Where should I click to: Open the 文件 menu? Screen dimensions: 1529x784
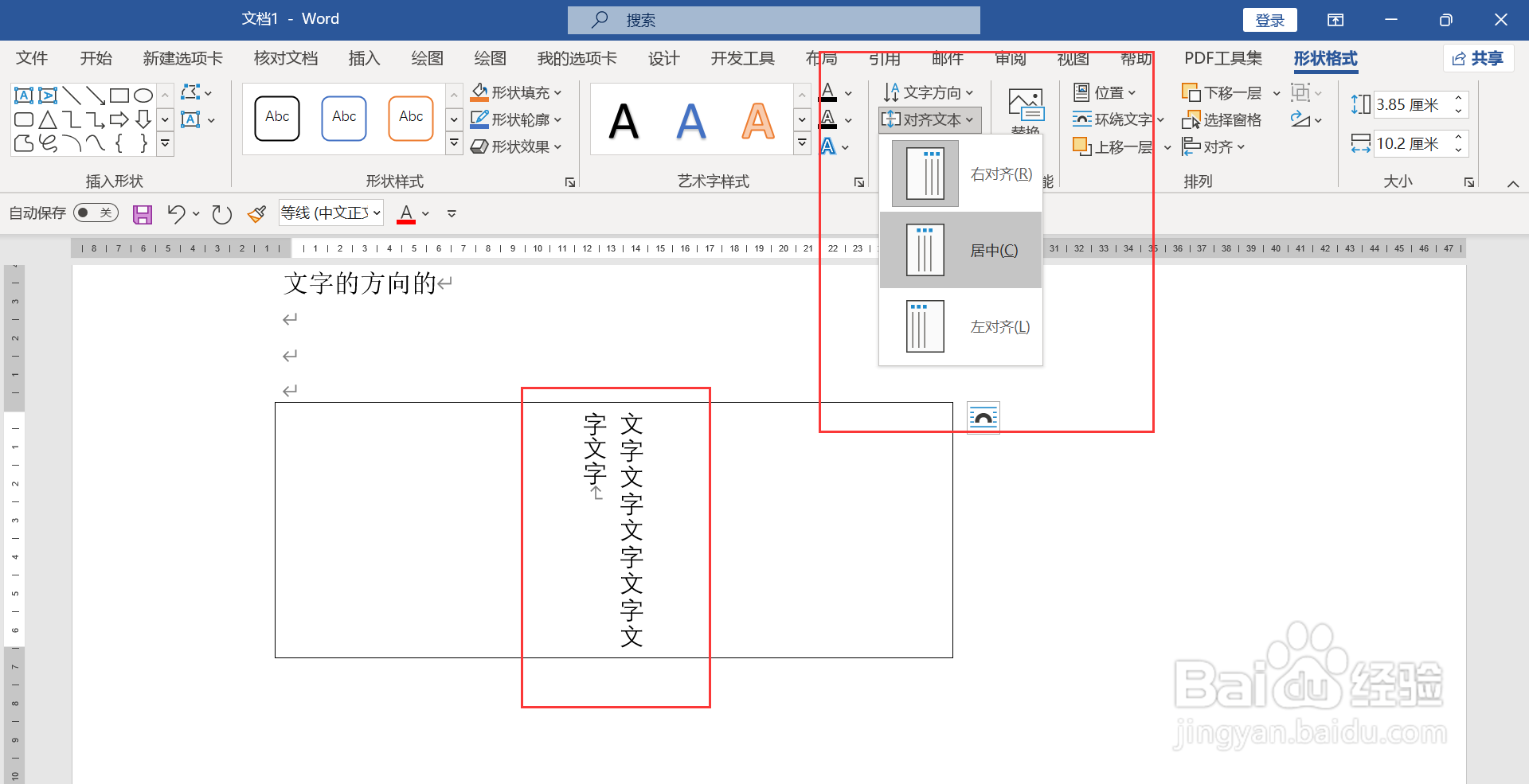click(x=31, y=58)
